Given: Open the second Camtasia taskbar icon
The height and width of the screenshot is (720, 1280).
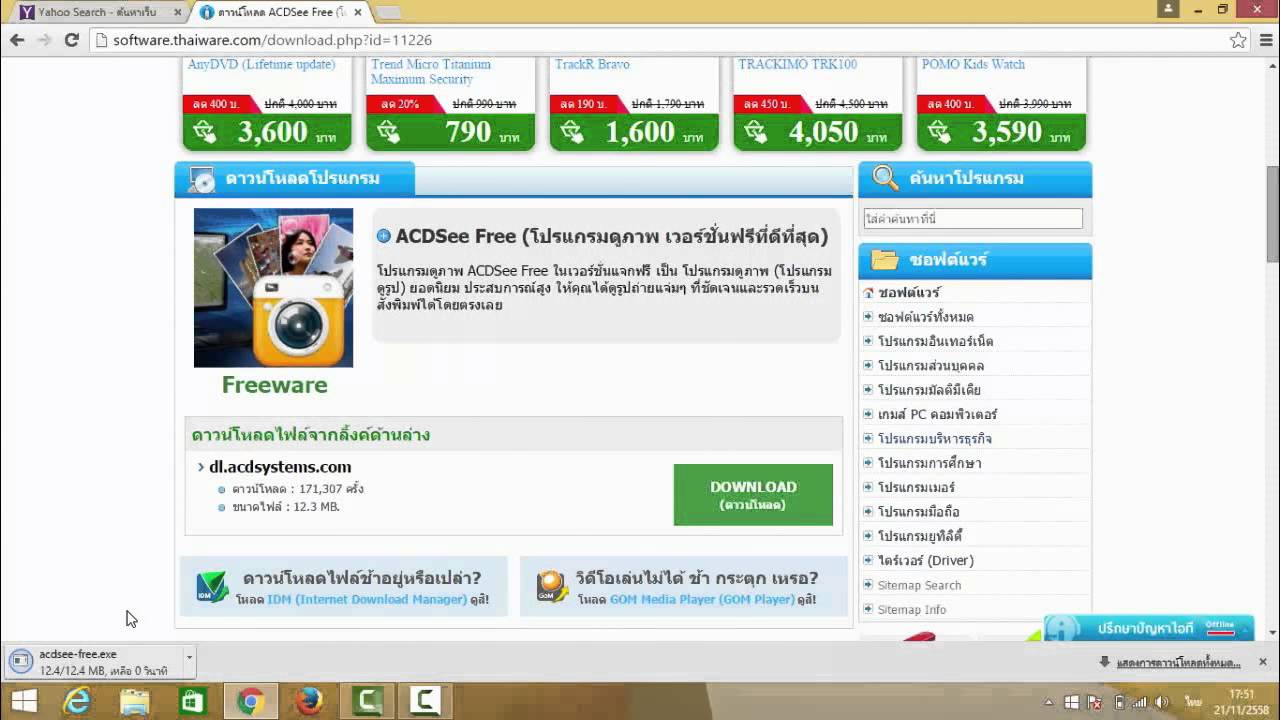Looking at the screenshot, I should (425, 701).
